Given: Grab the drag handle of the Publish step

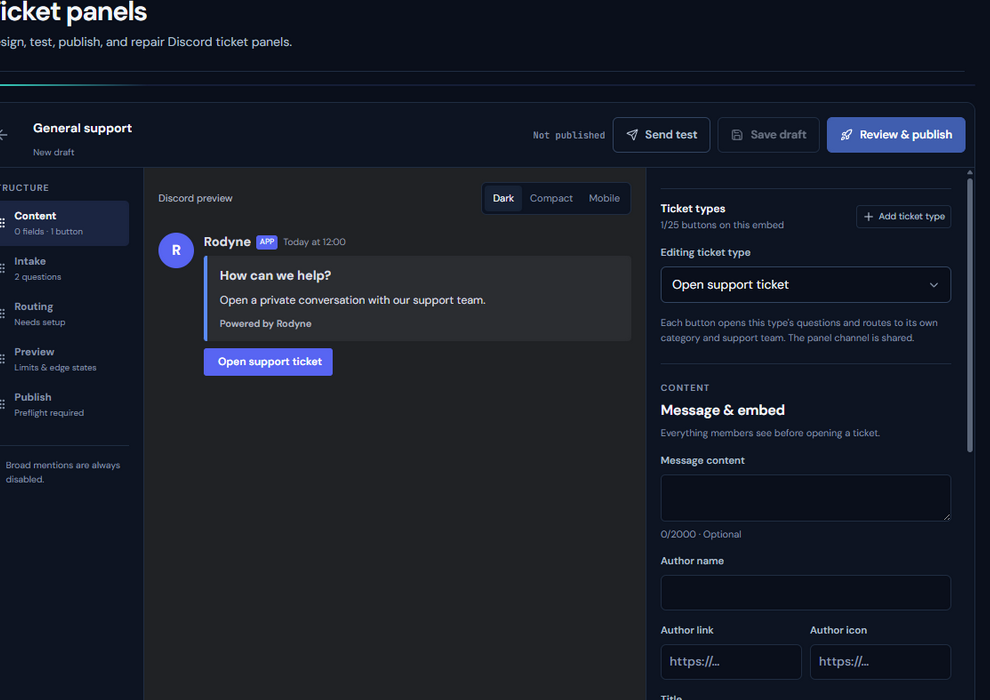Looking at the screenshot, I should (3, 405).
